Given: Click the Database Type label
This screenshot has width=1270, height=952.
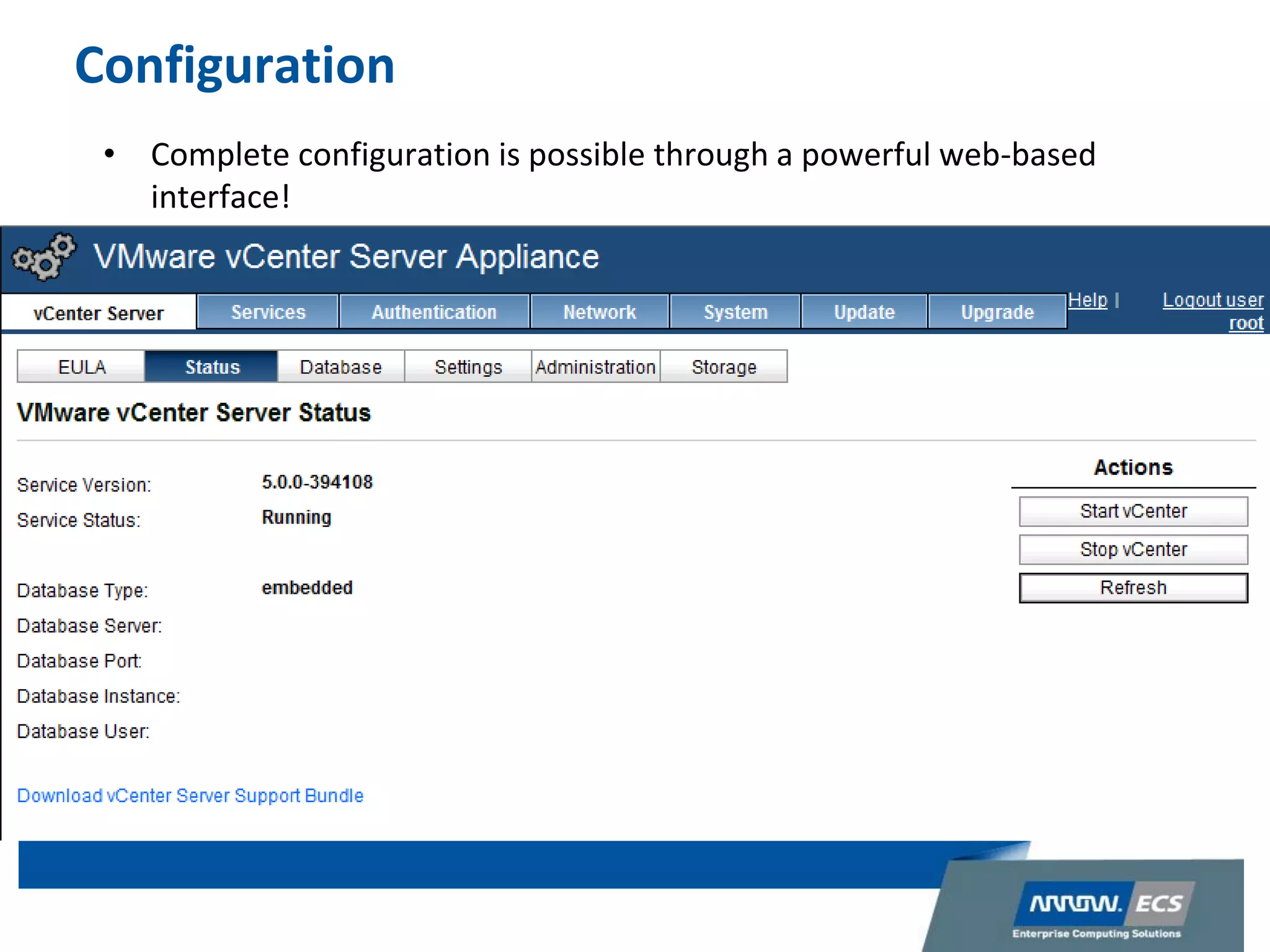Looking at the screenshot, I should (82, 591).
